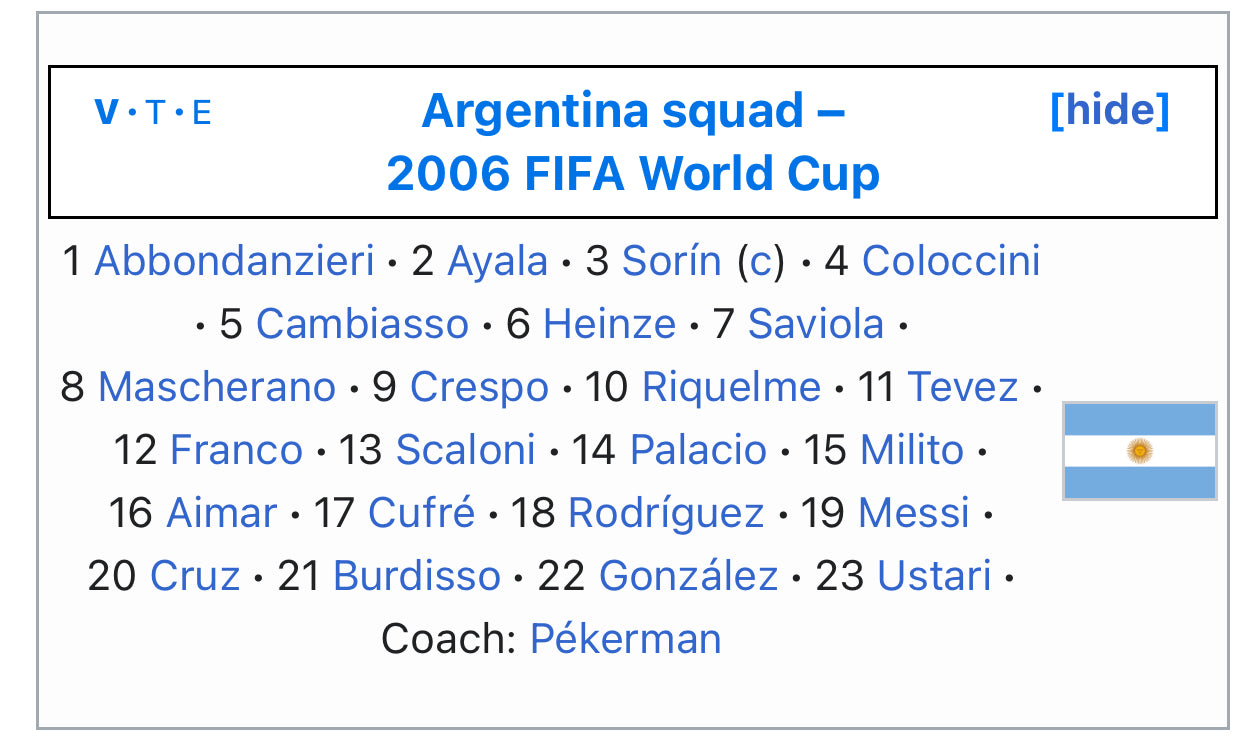The height and width of the screenshot is (748, 1247).
Task: Select the Ayala player link
Action: (497, 261)
